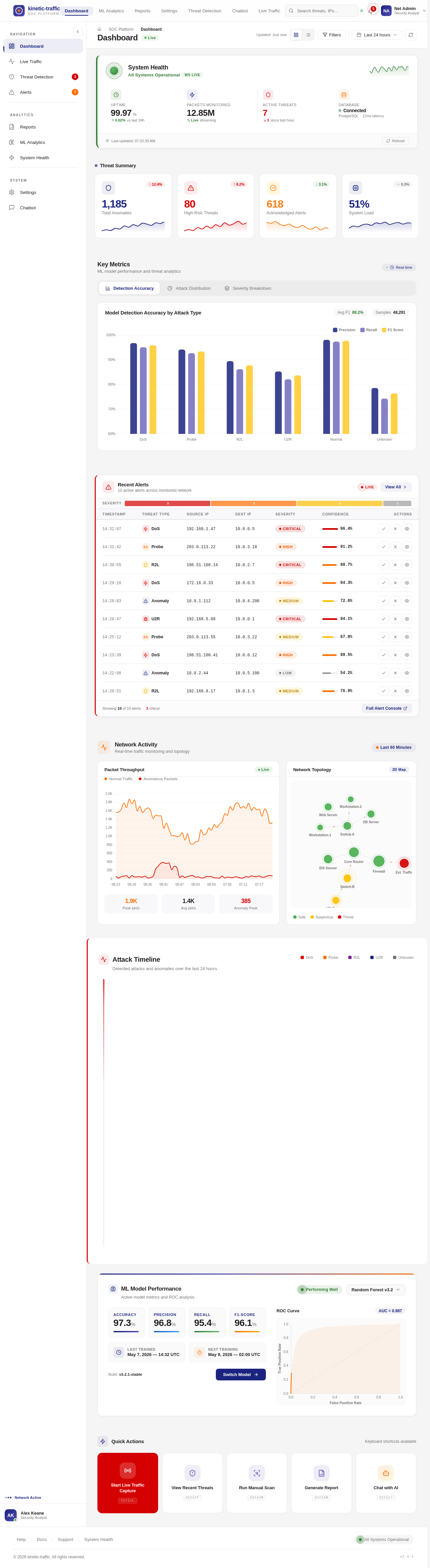This screenshot has height=1568, width=430.
Task: Dismiss the 14:32:07 DoS alert with X
Action: click(x=395, y=529)
